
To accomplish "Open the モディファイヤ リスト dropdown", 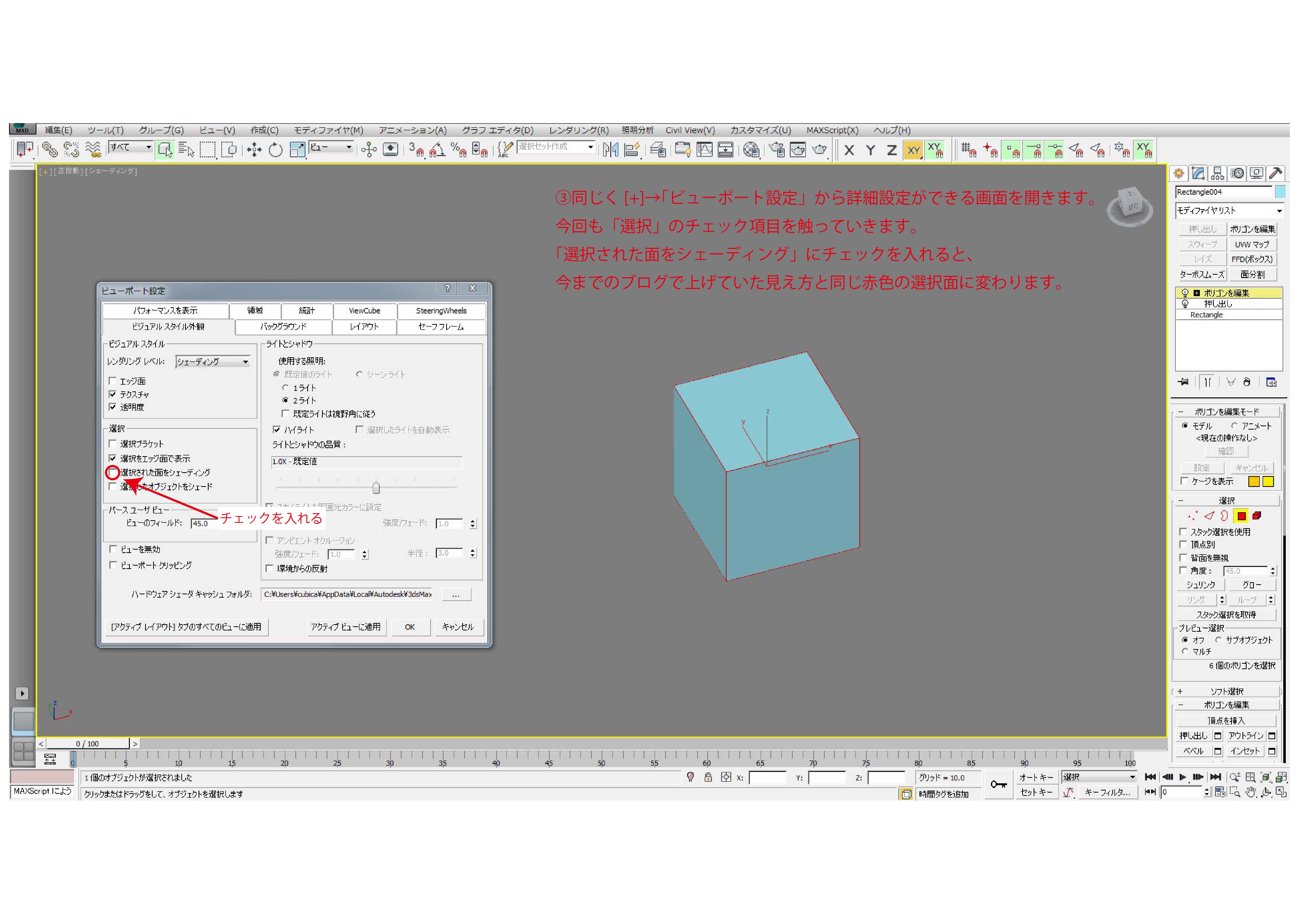I will tap(1229, 210).
